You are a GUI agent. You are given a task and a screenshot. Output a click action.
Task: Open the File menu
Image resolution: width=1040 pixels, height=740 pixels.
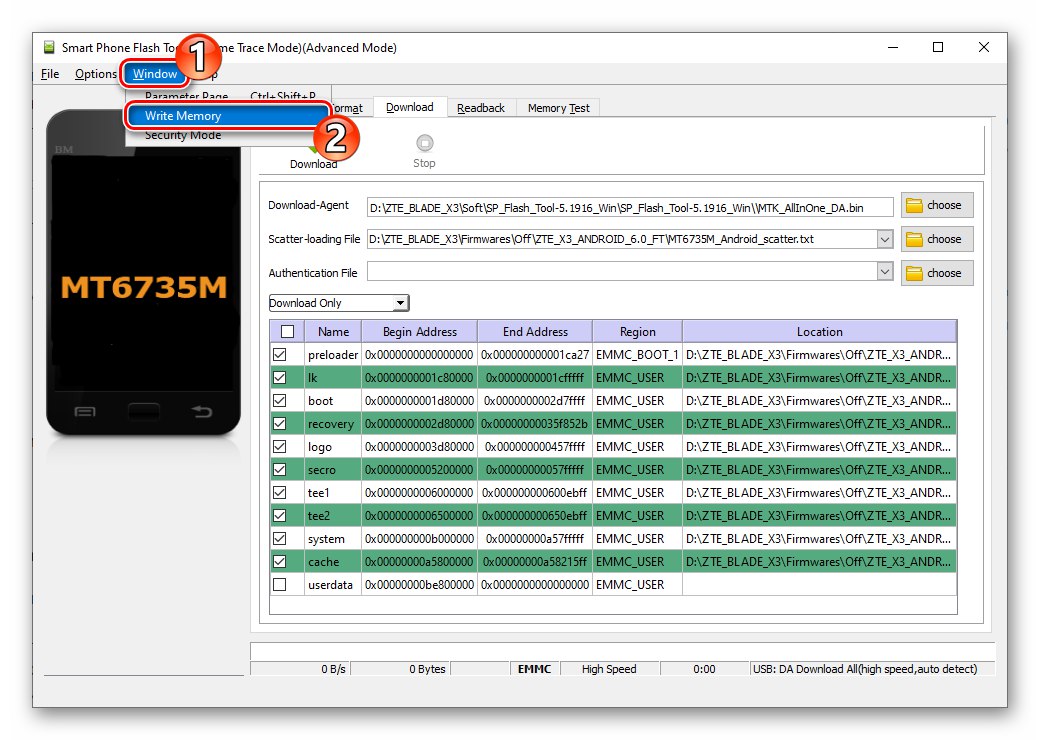[50, 74]
